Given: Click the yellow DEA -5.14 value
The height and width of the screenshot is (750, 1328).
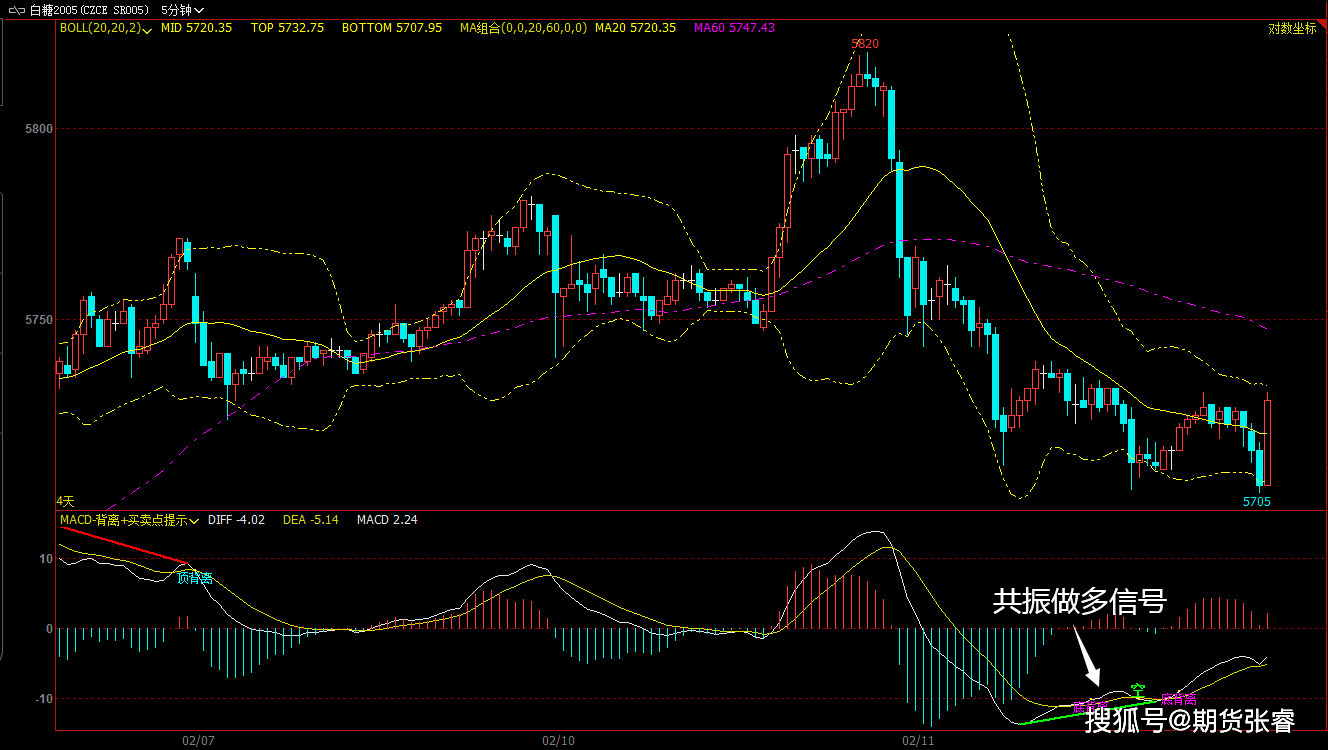Looking at the screenshot, I should (310, 520).
